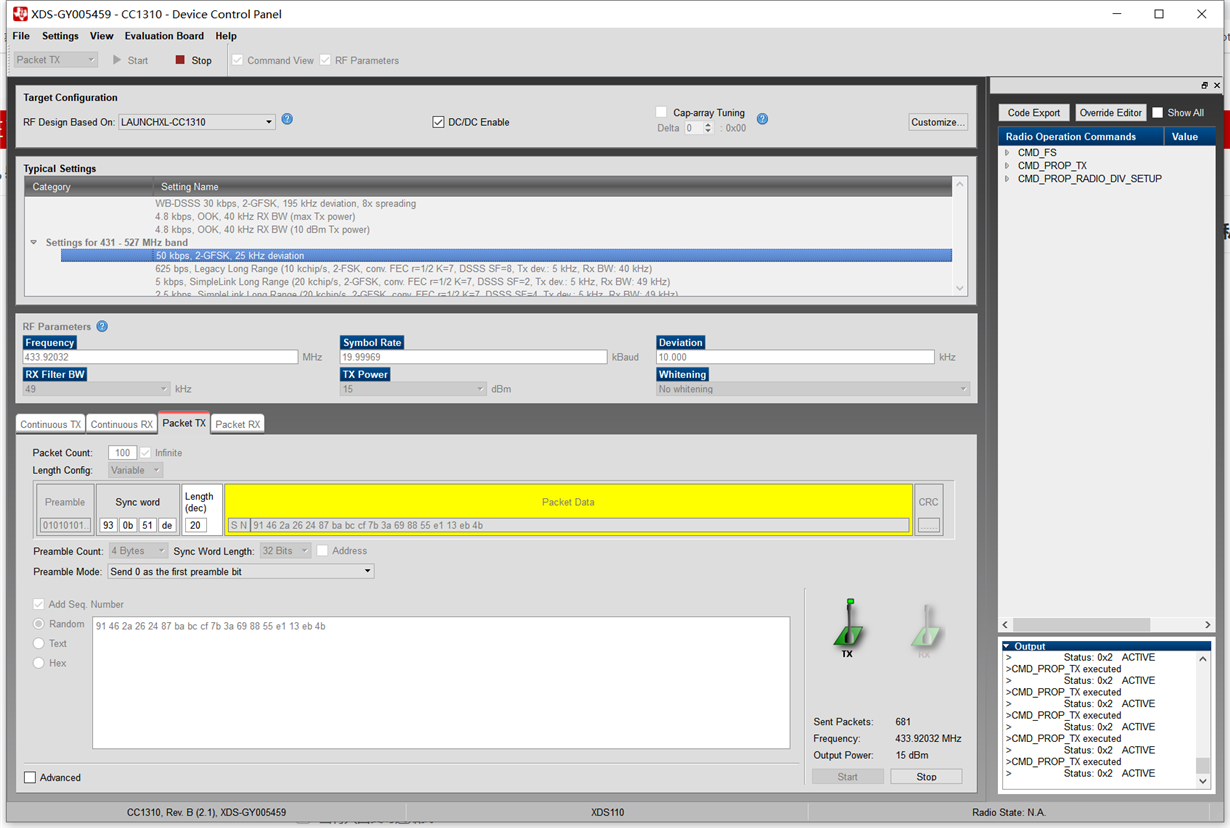Enable Cap-array Tuning checkbox
This screenshot has height=828, width=1230.
click(661, 112)
